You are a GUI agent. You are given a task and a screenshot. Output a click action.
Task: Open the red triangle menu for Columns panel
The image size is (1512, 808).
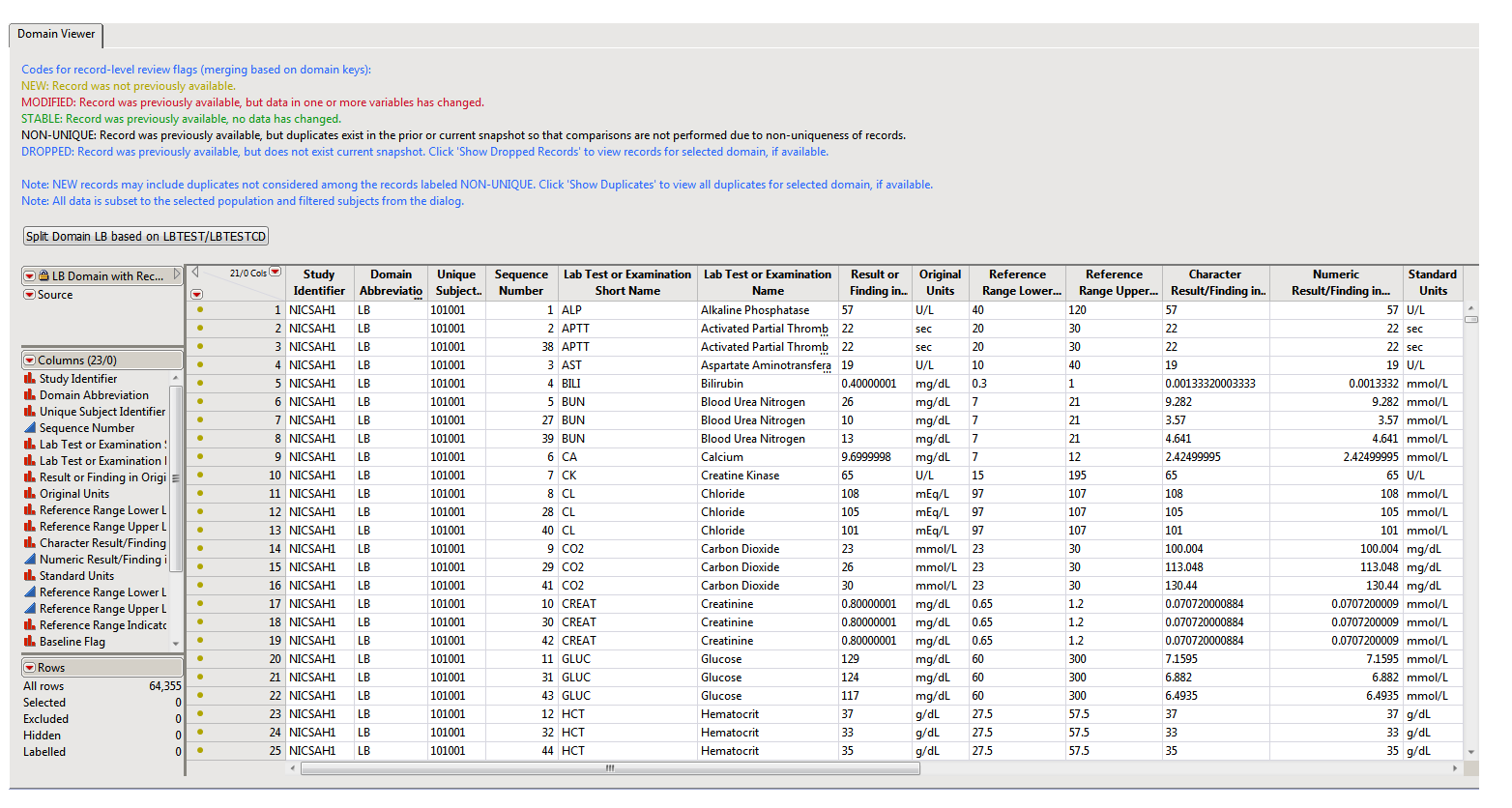point(30,361)
